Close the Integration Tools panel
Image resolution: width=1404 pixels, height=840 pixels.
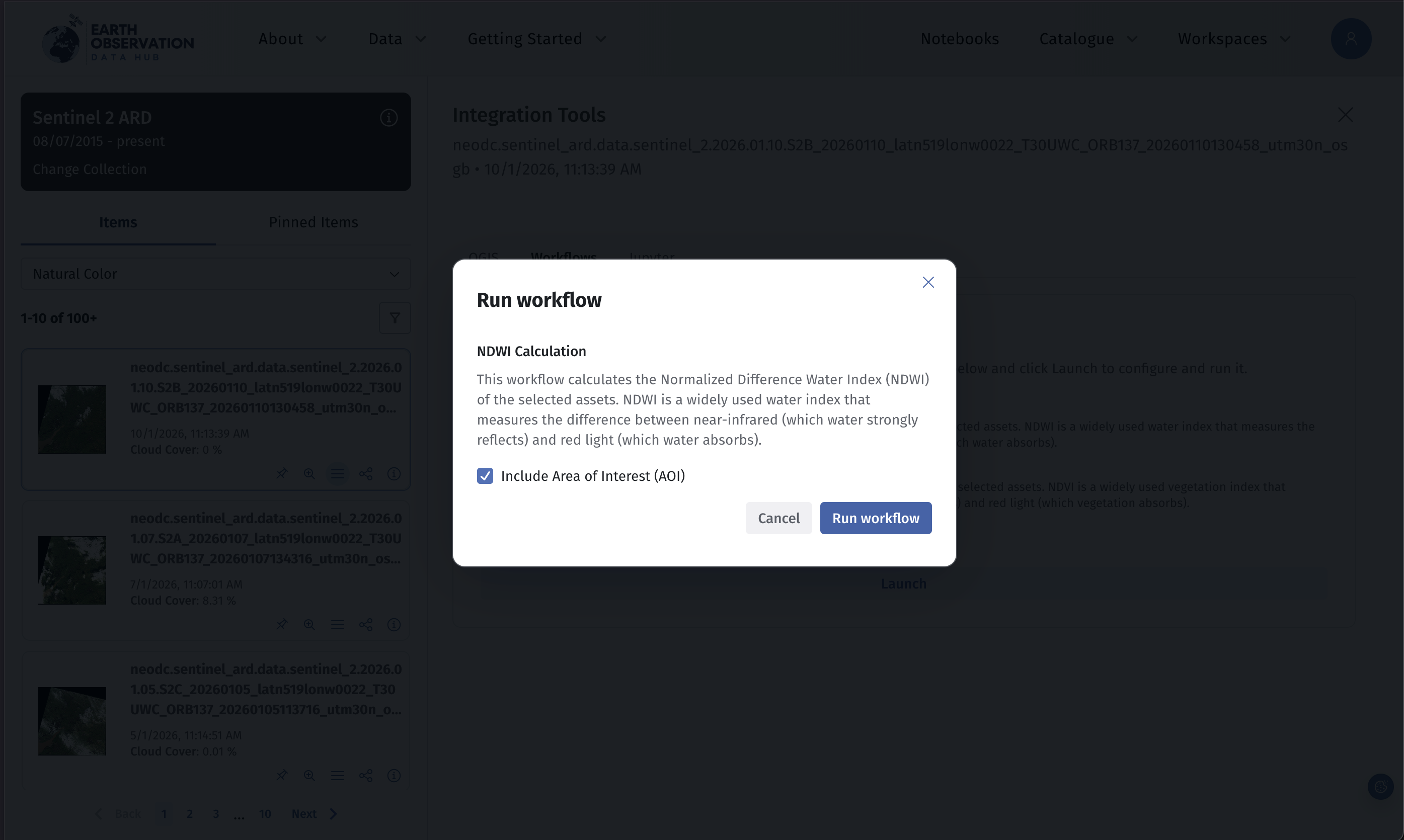tap(1345, 115)
